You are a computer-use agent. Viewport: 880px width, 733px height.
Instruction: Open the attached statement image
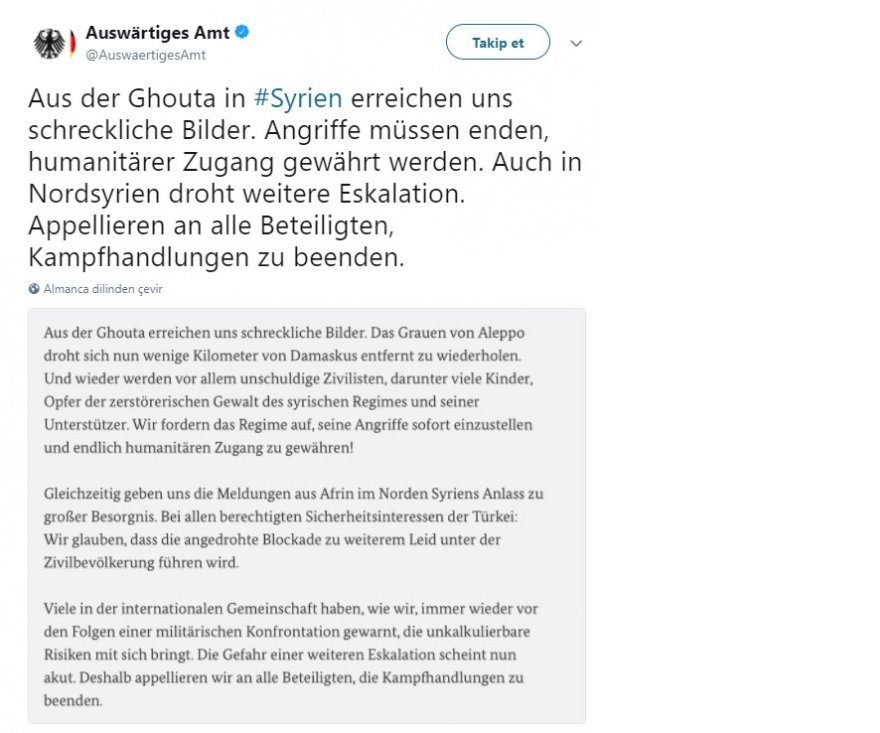pyautogui.click(x=307, y=515)
